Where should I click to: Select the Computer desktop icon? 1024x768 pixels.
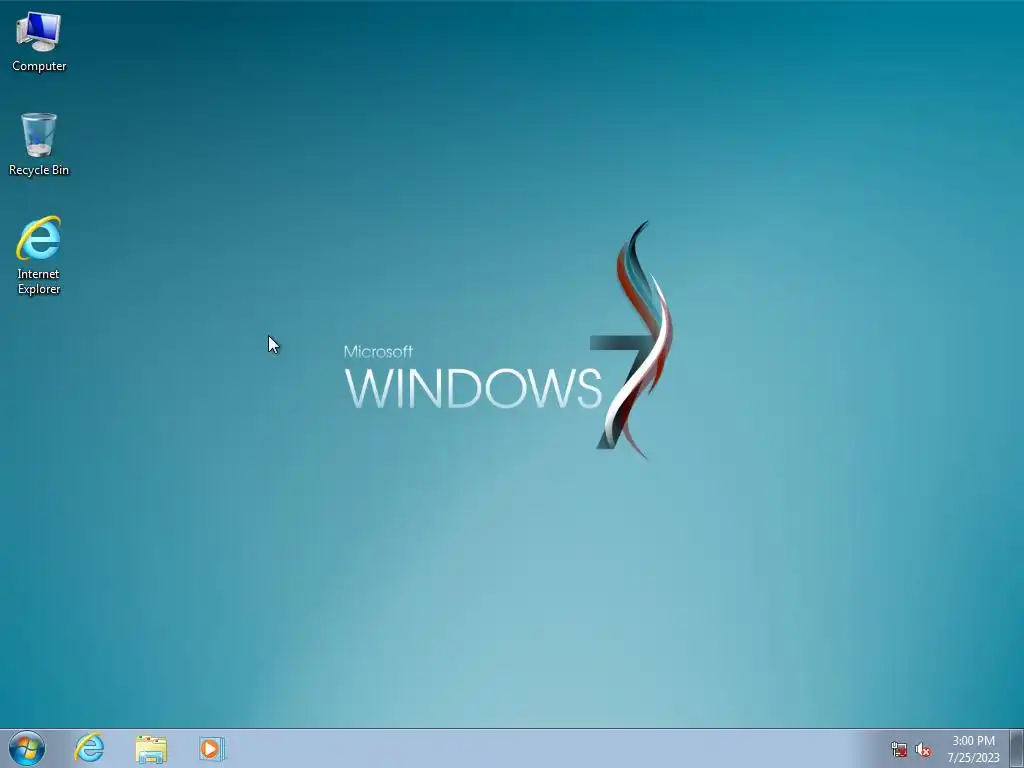coord(39,42)
